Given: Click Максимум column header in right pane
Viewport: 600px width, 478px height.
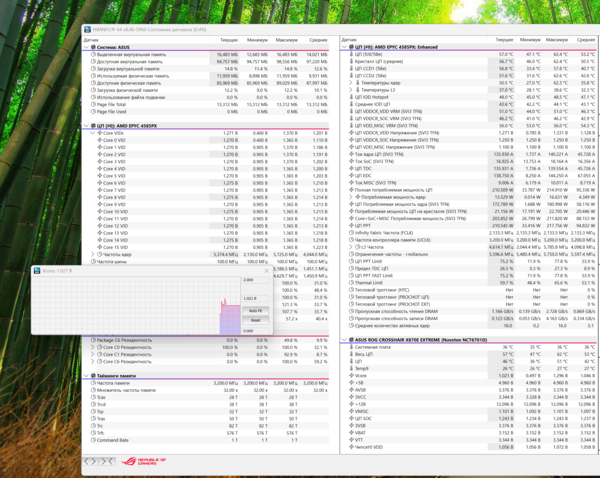Looking at the screenshot, I should click(x=556, y=39).
